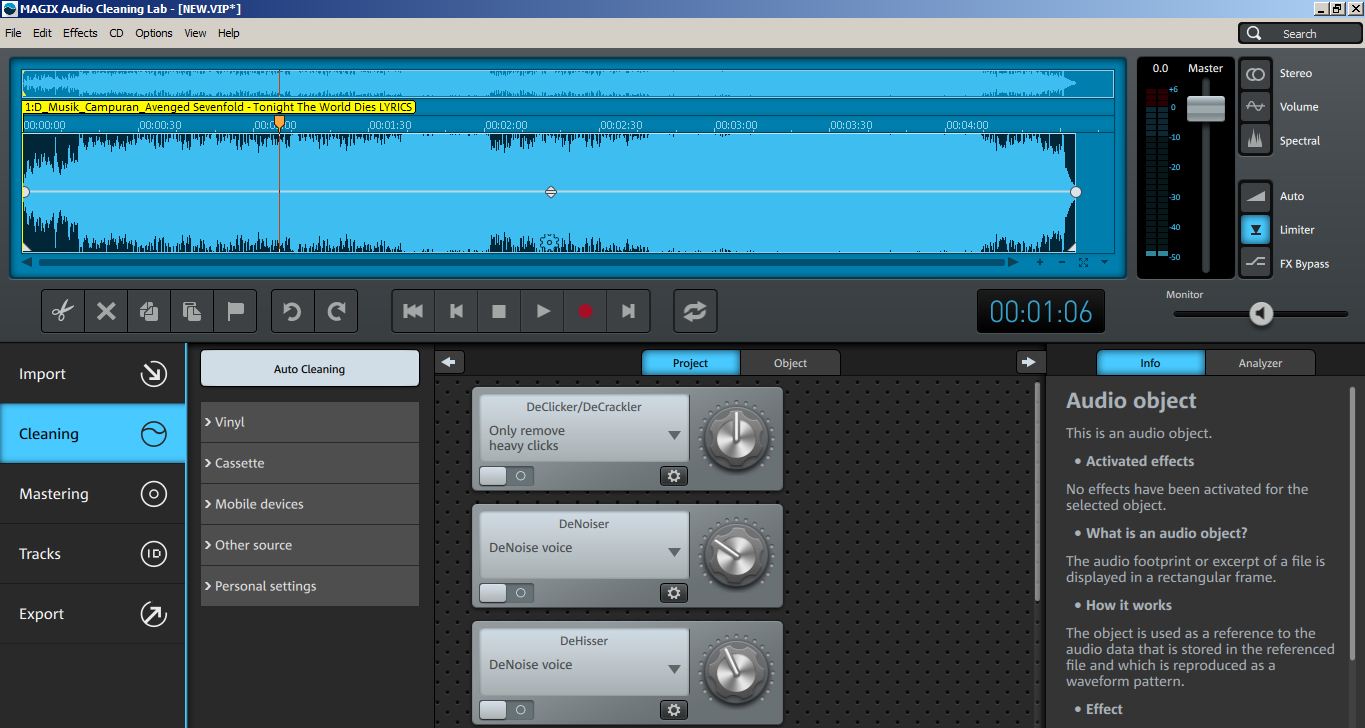Click the paste icon in toolbar
This screenshot has width=1365, height=728.
pos(192,311)
